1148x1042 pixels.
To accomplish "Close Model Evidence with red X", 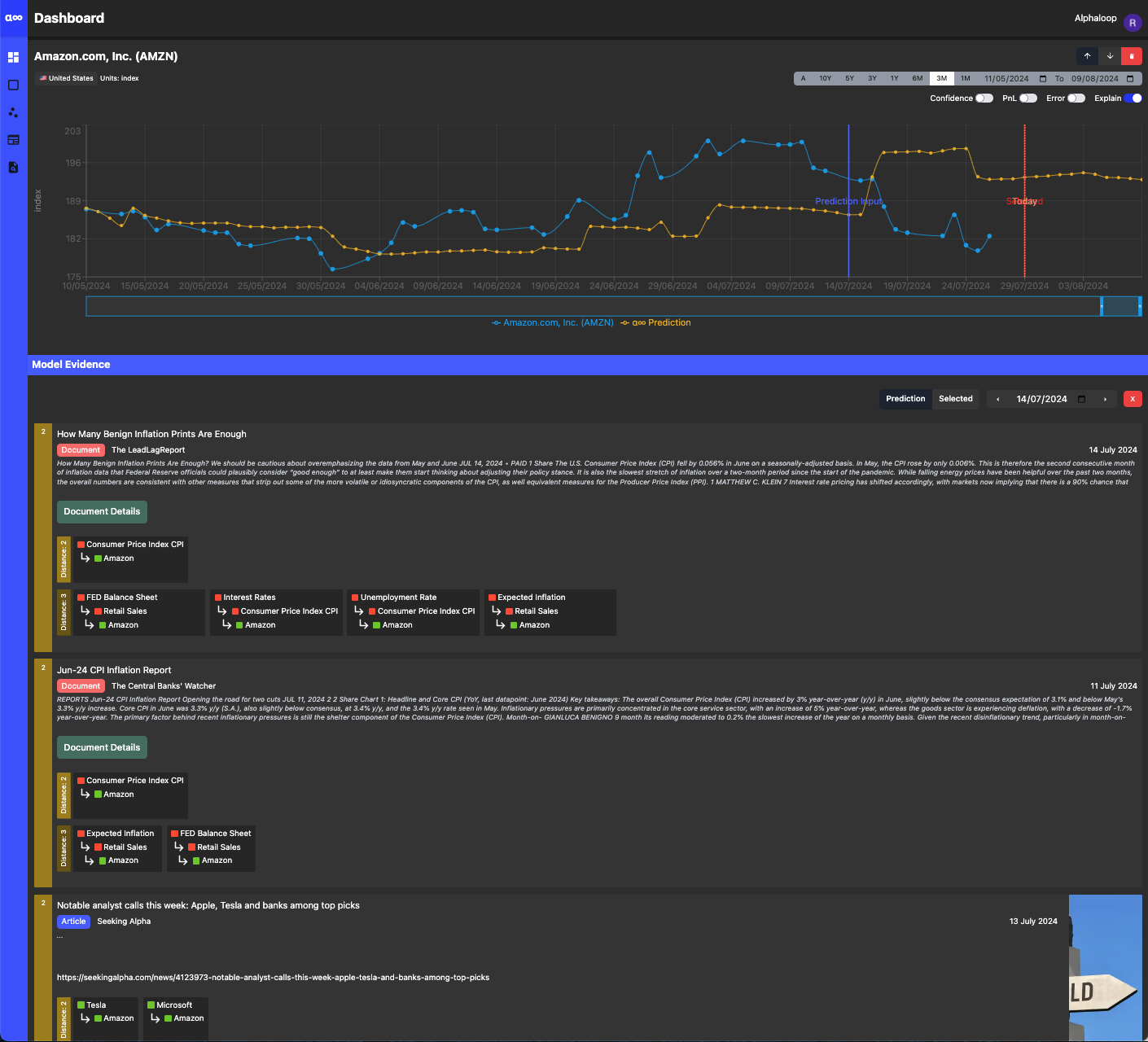I will [x=1133, y=399].
